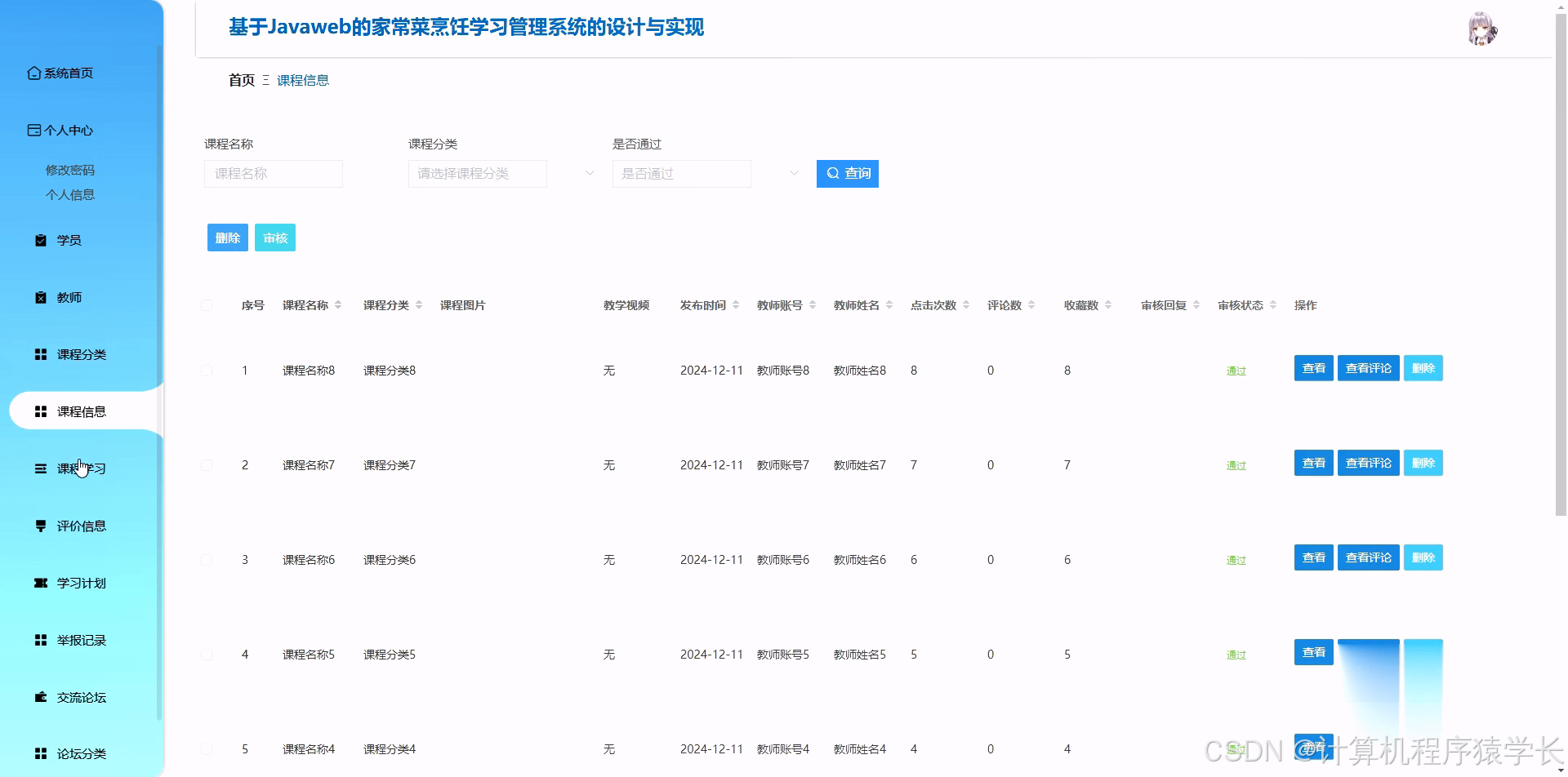The image size is (1568, 777).
Task: Click the user avatar at top right
Action: coord(1482,29)
